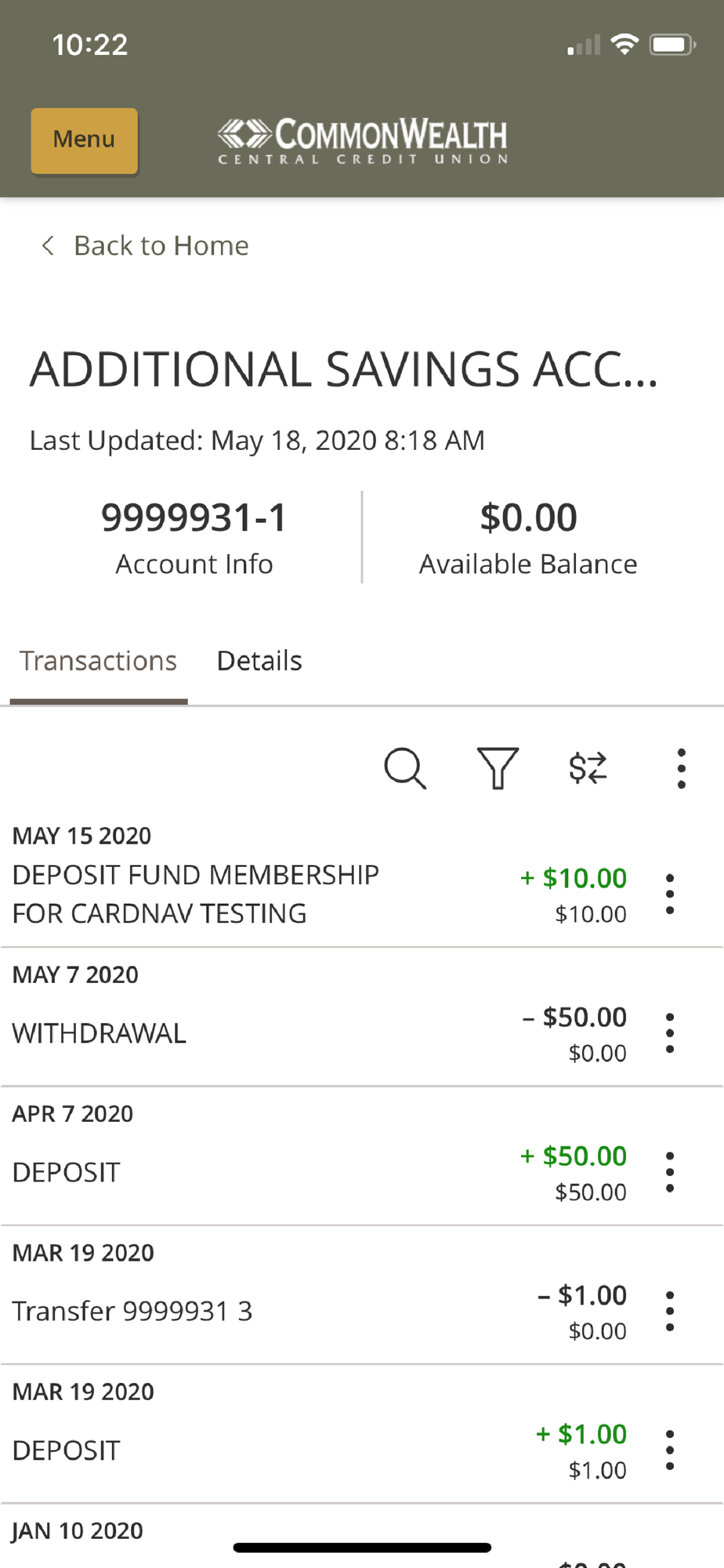This screenshot has height=1568, width=724.
Task: Tap the dollar transfer arrows icon
Action: [x=588, y=768]
